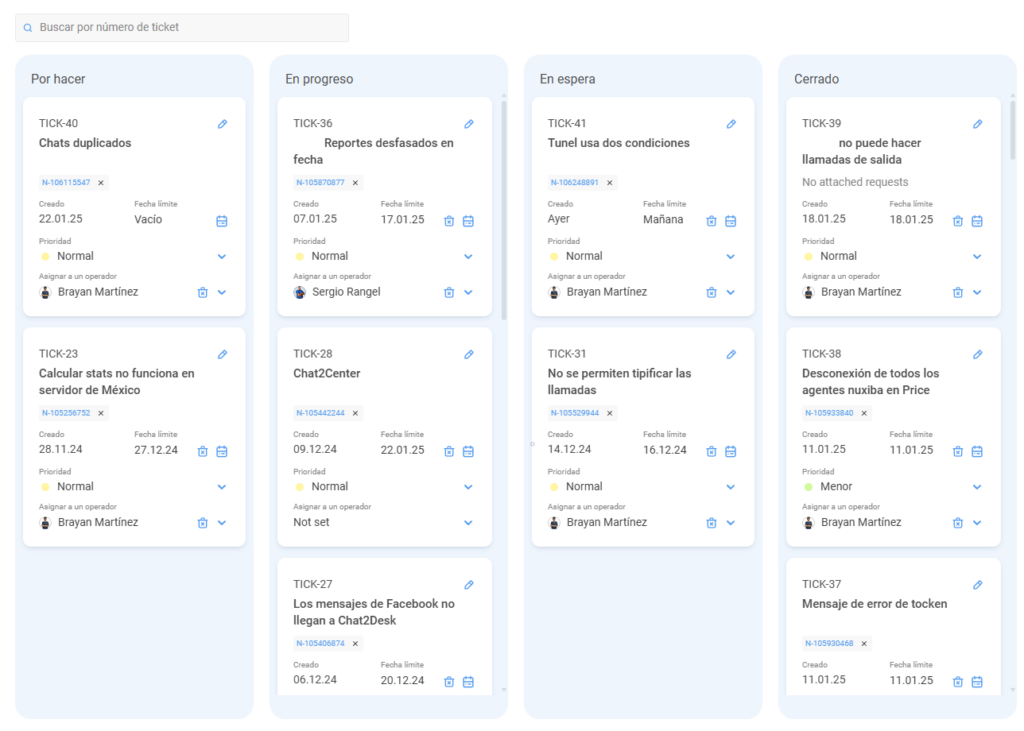
Task: Open linked request N-105870877
Action: (x=320, y=183)
